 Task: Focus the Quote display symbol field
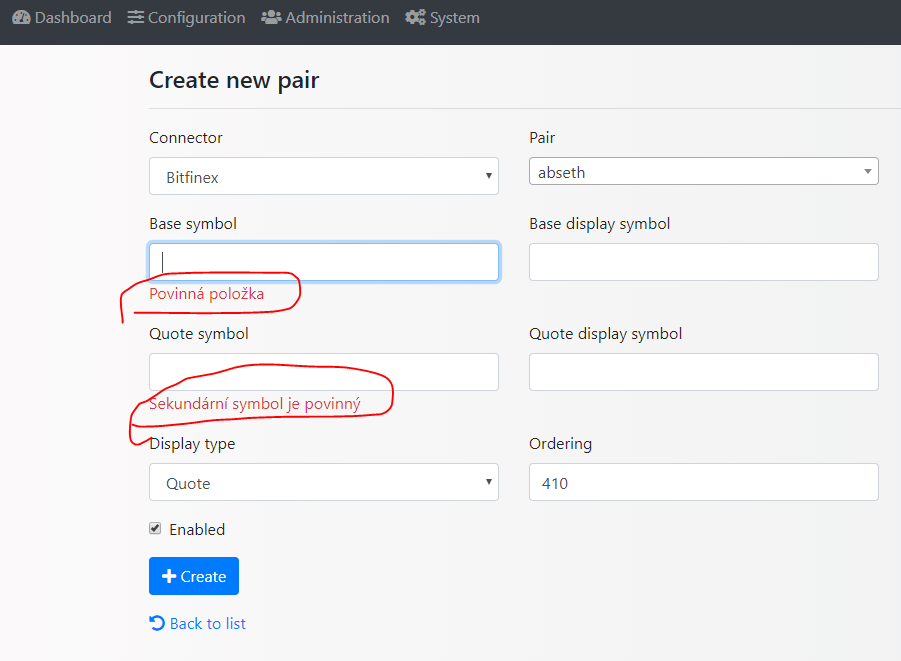pos(703,372)
